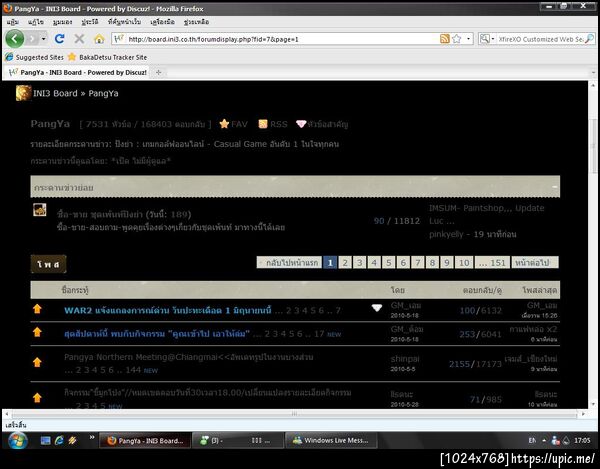Open IMSUM- Paintshop last post link

(x=486, y=214)
